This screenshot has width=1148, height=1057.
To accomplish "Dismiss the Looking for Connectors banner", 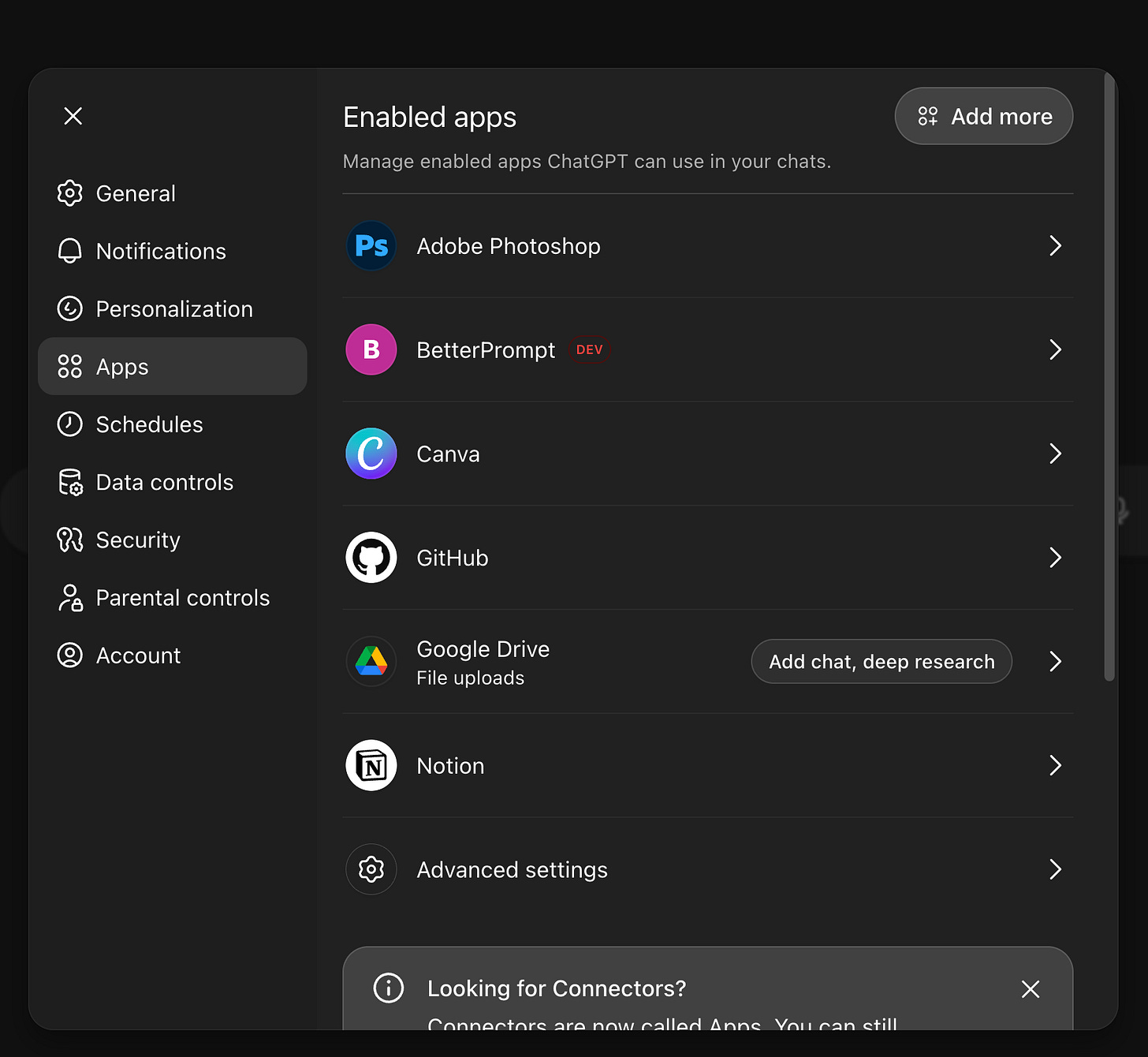I will 1031,989.
